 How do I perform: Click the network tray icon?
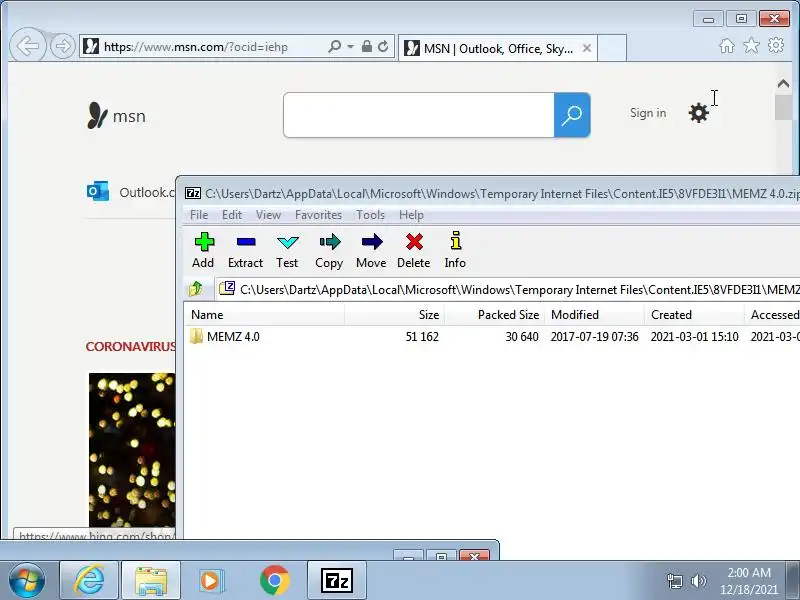click(675, 581)
